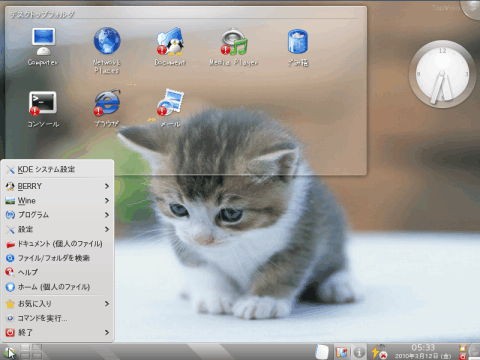Open the ヘルプ menu entry
Viewport: 480px width, 360px height.
click(57, 272)
